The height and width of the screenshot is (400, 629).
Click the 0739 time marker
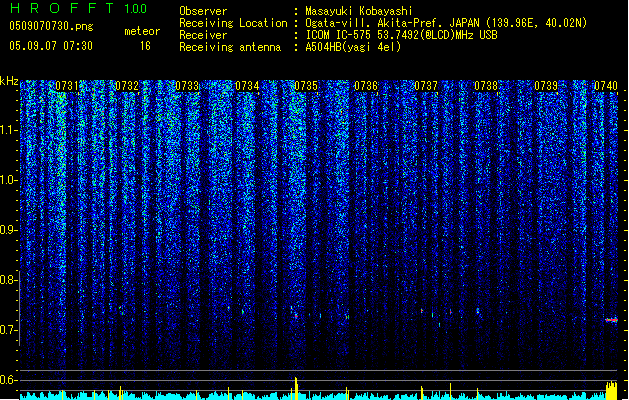click(x=546, y=86)
